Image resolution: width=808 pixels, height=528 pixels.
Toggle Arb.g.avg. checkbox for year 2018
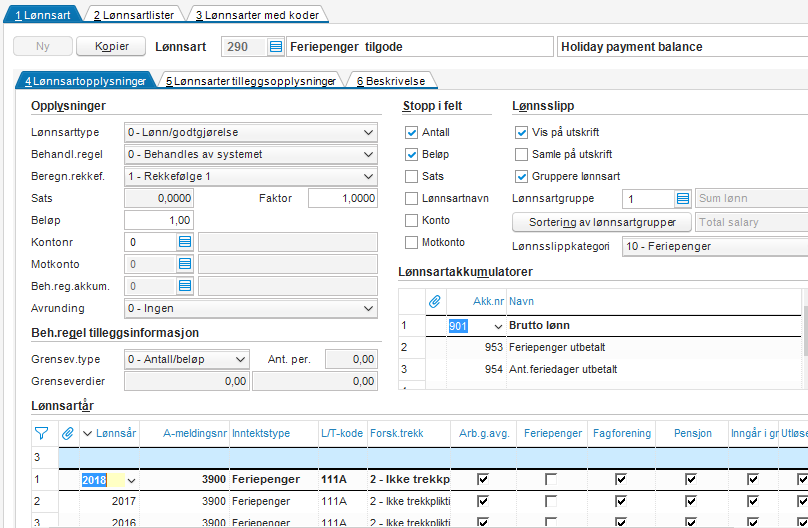(x=483, y=479)
